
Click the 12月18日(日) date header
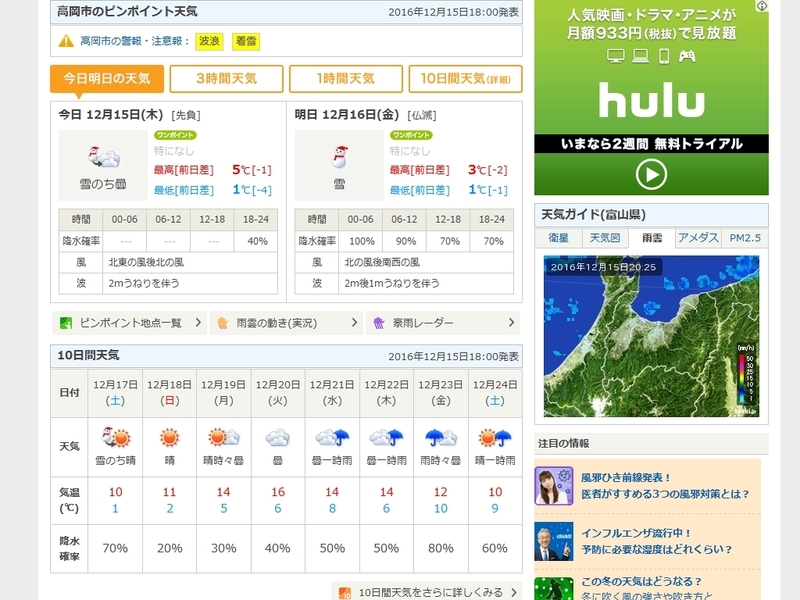[169, 392]
